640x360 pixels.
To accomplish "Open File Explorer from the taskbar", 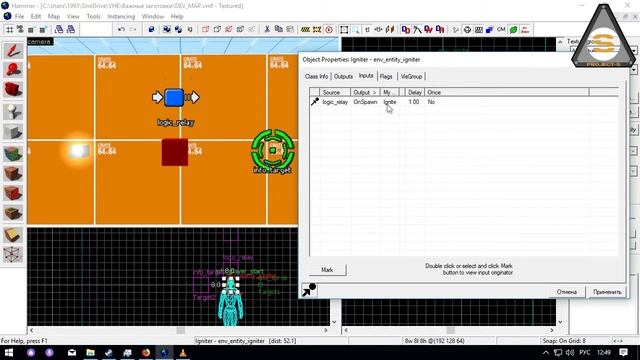I will tap(90, 353).
